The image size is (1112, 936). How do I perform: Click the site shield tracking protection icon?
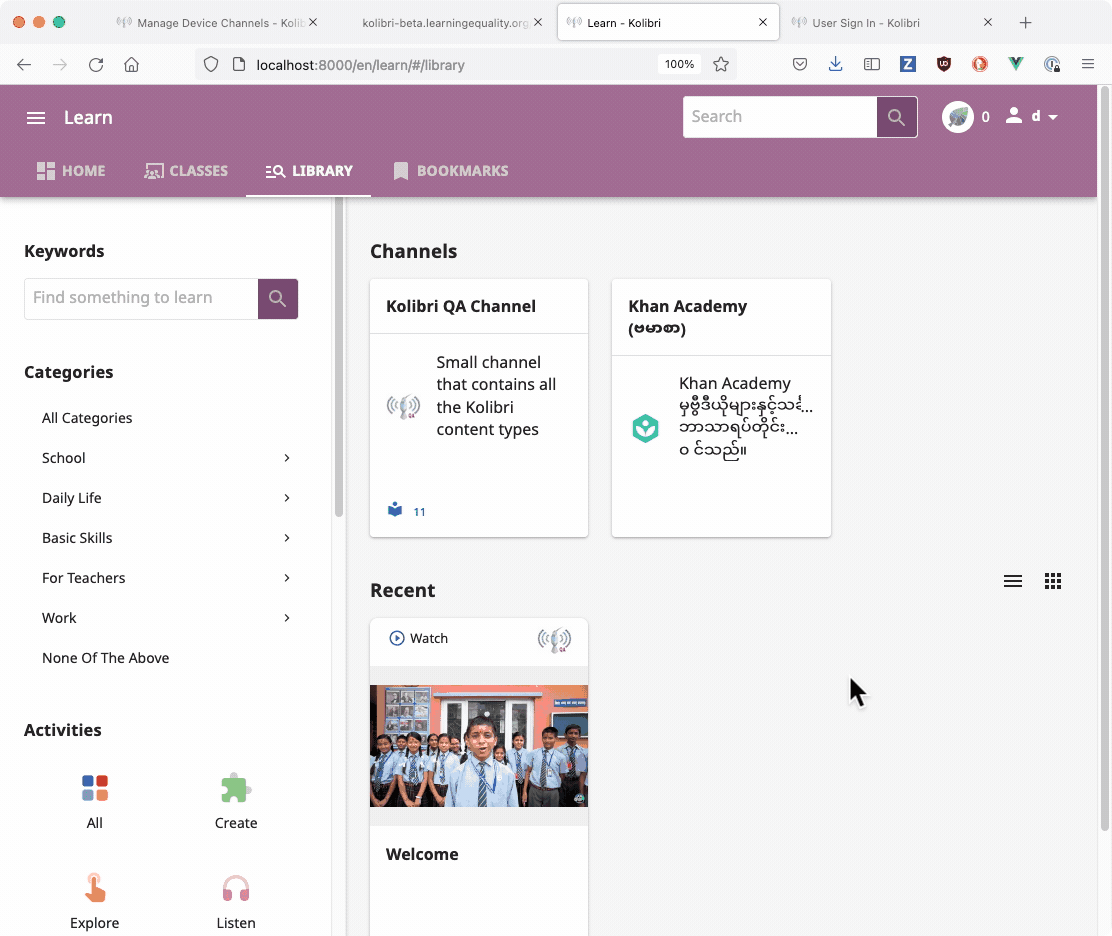pos(211,65)
